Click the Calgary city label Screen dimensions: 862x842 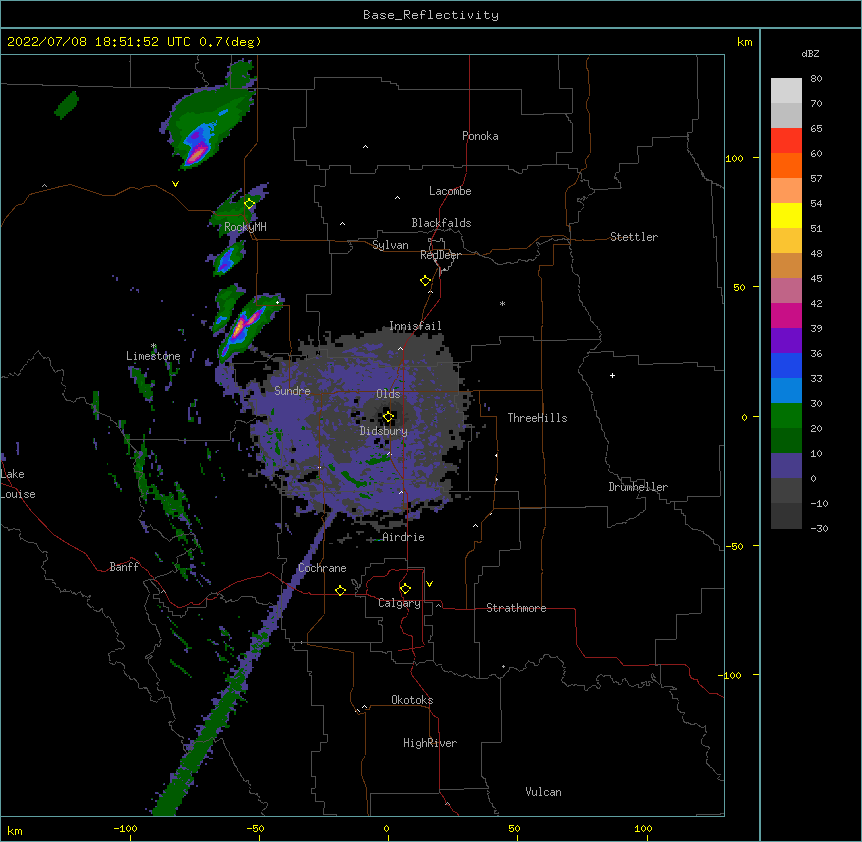coord(399,603)
